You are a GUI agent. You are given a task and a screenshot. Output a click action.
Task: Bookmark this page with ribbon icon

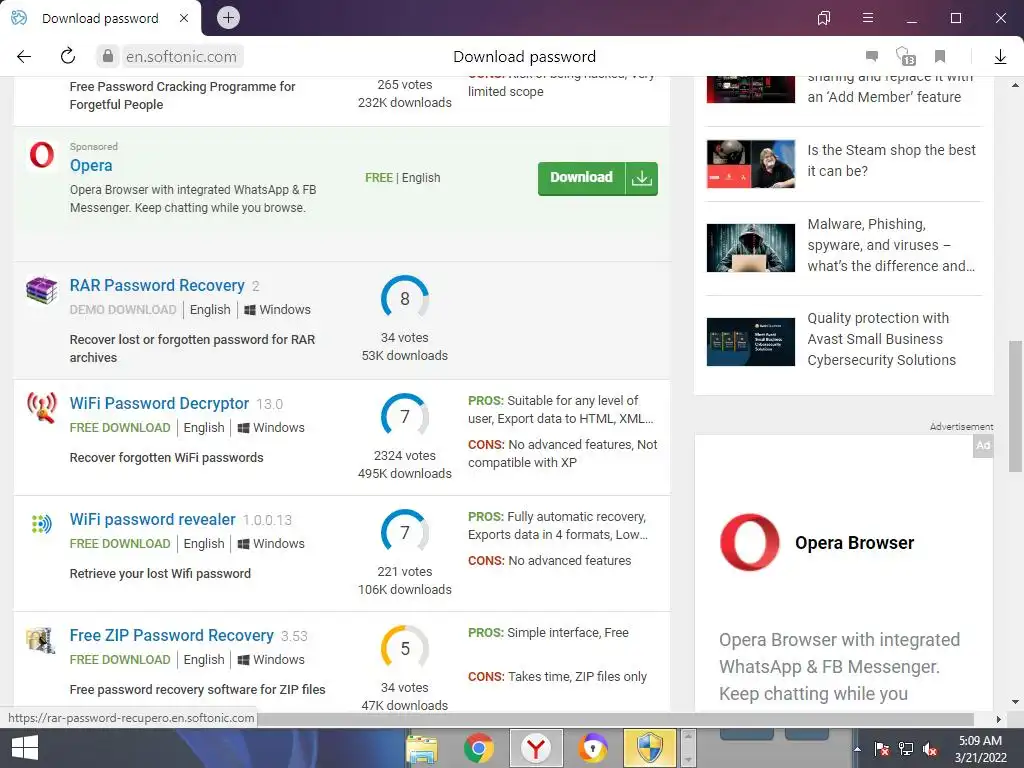click(940, 56)
